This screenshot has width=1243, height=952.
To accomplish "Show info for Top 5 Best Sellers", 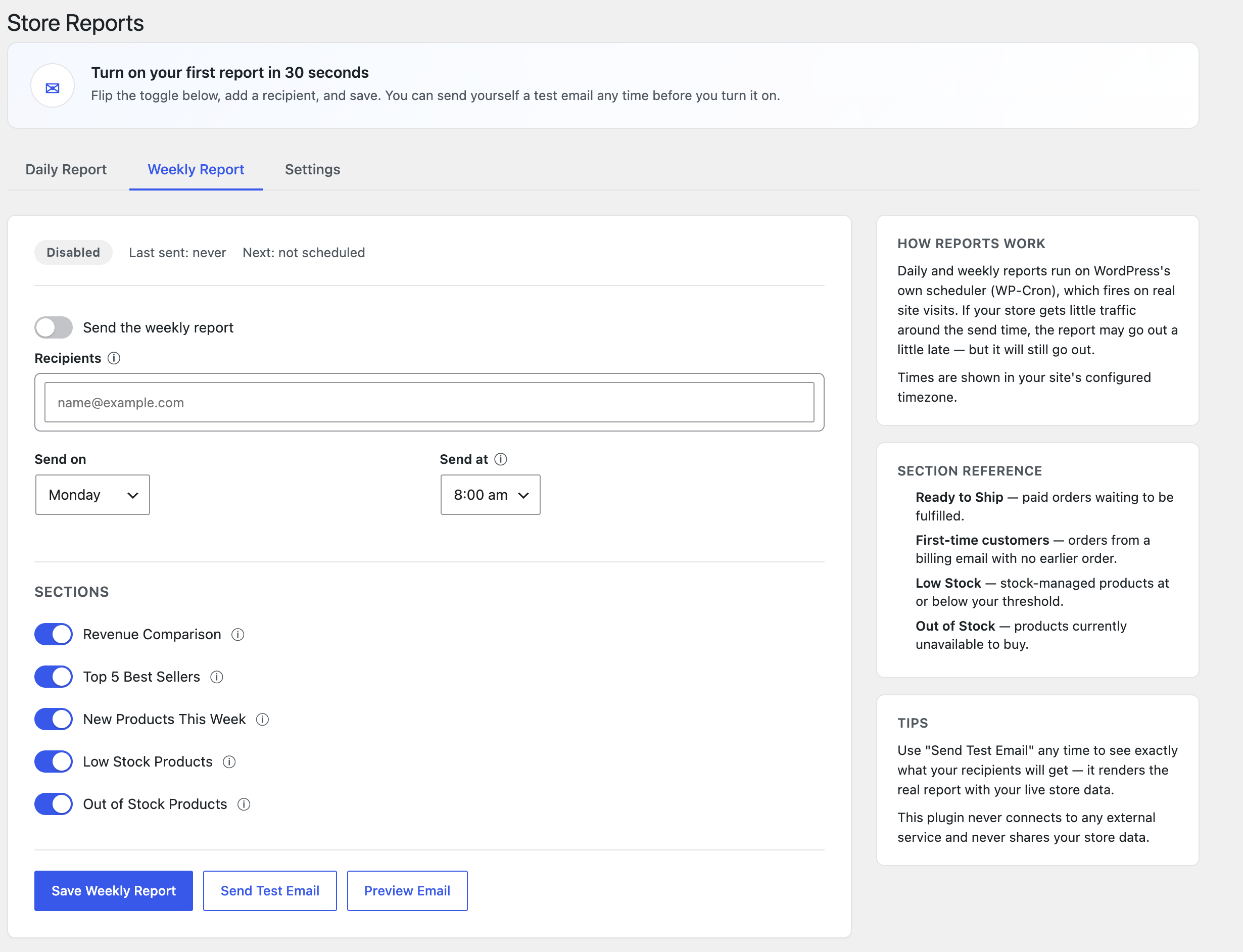I will tap(217, 677).
